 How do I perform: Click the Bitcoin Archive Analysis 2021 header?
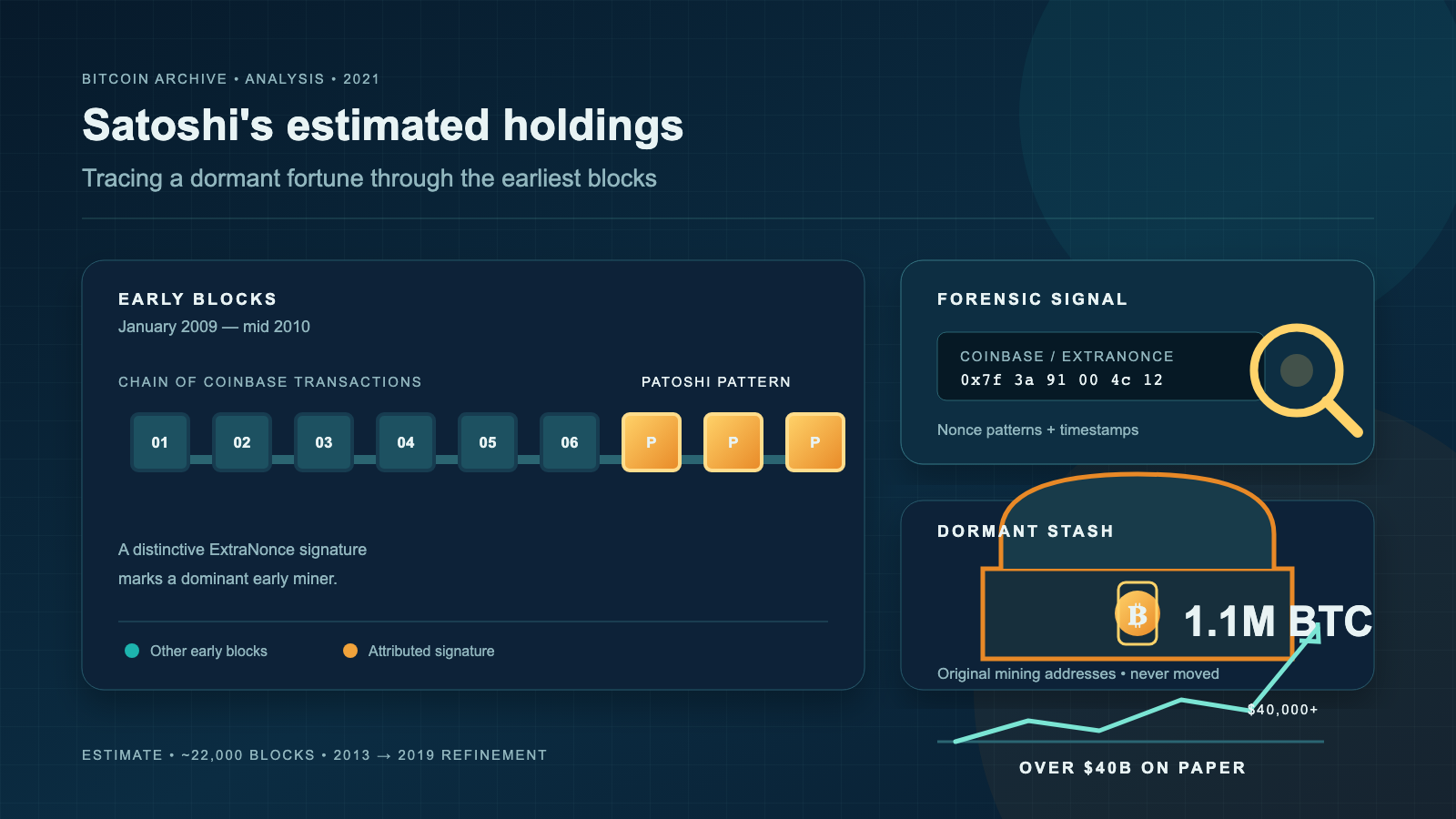pos(230,79)
